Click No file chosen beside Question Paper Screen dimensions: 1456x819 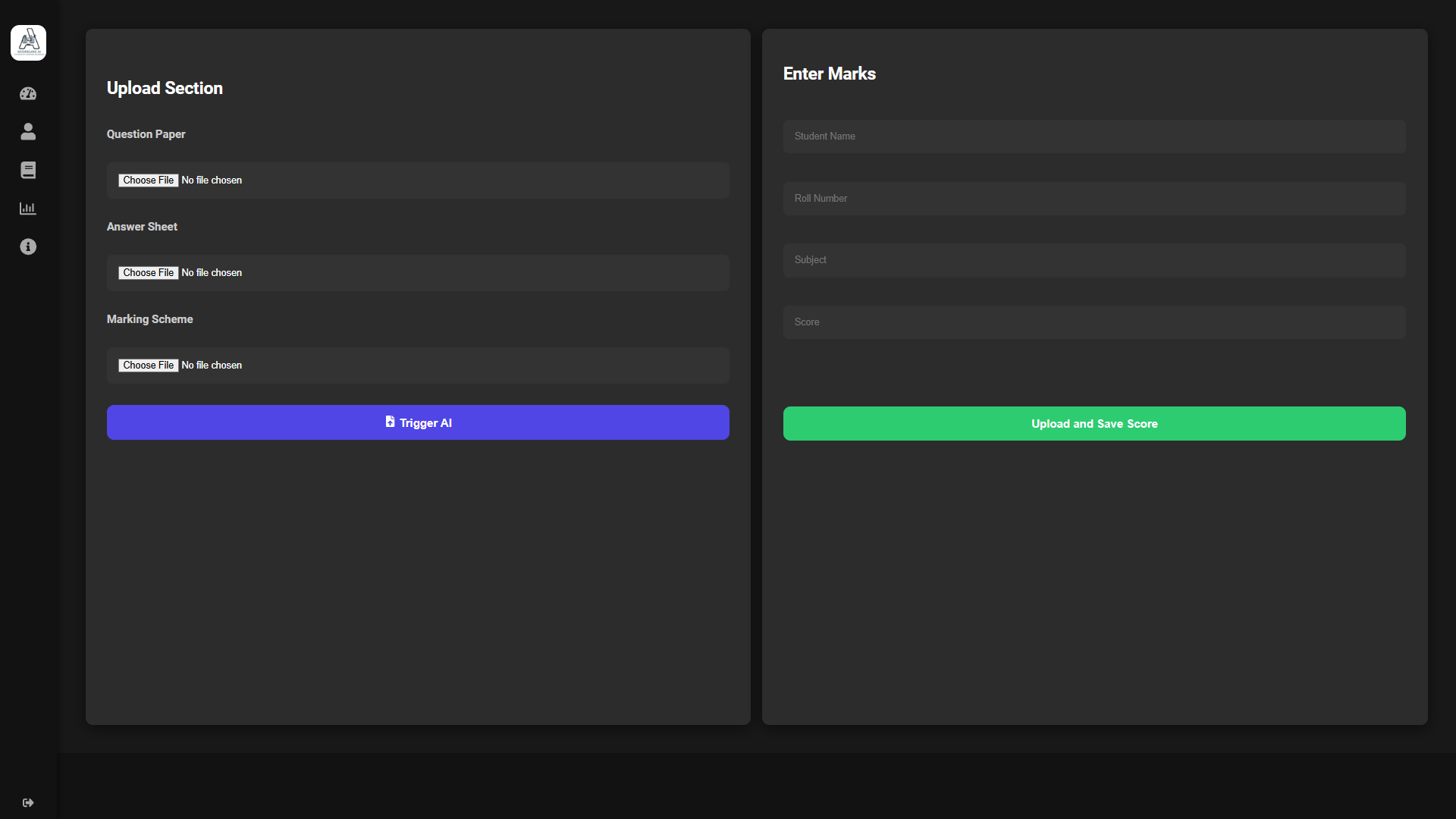click(212, 180)
